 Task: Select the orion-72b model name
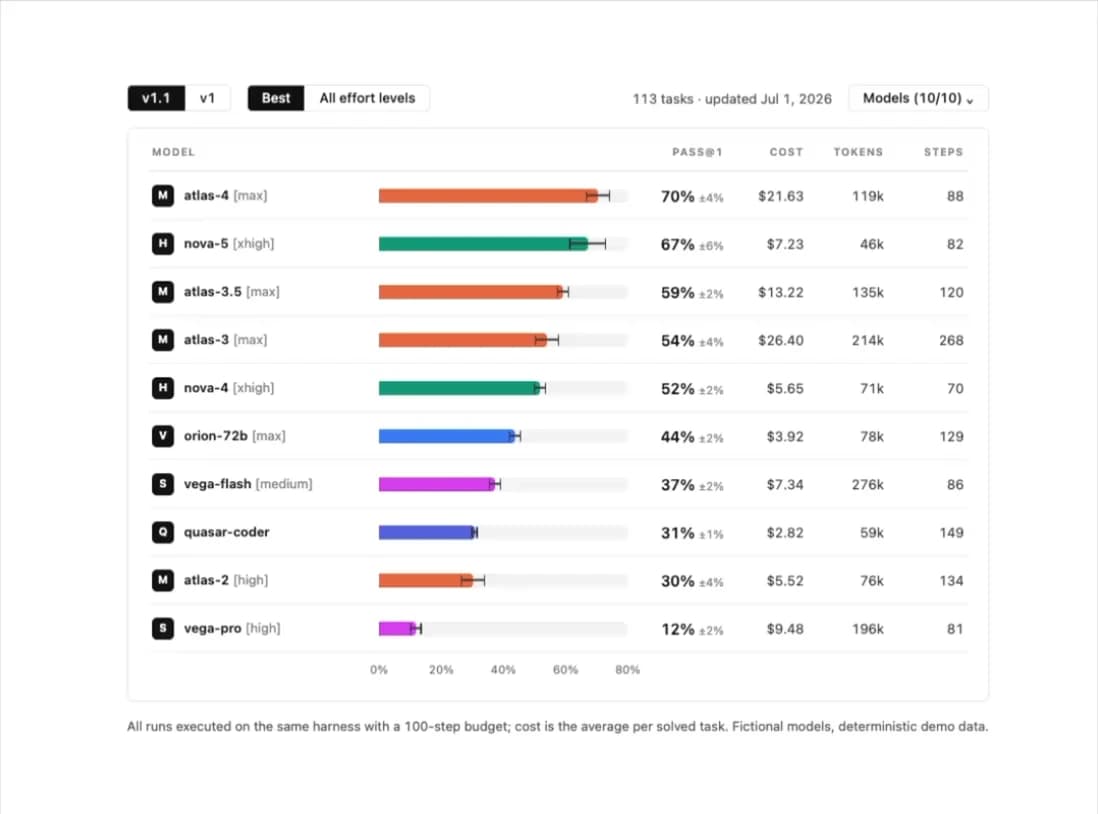click(x=216, y=436)
